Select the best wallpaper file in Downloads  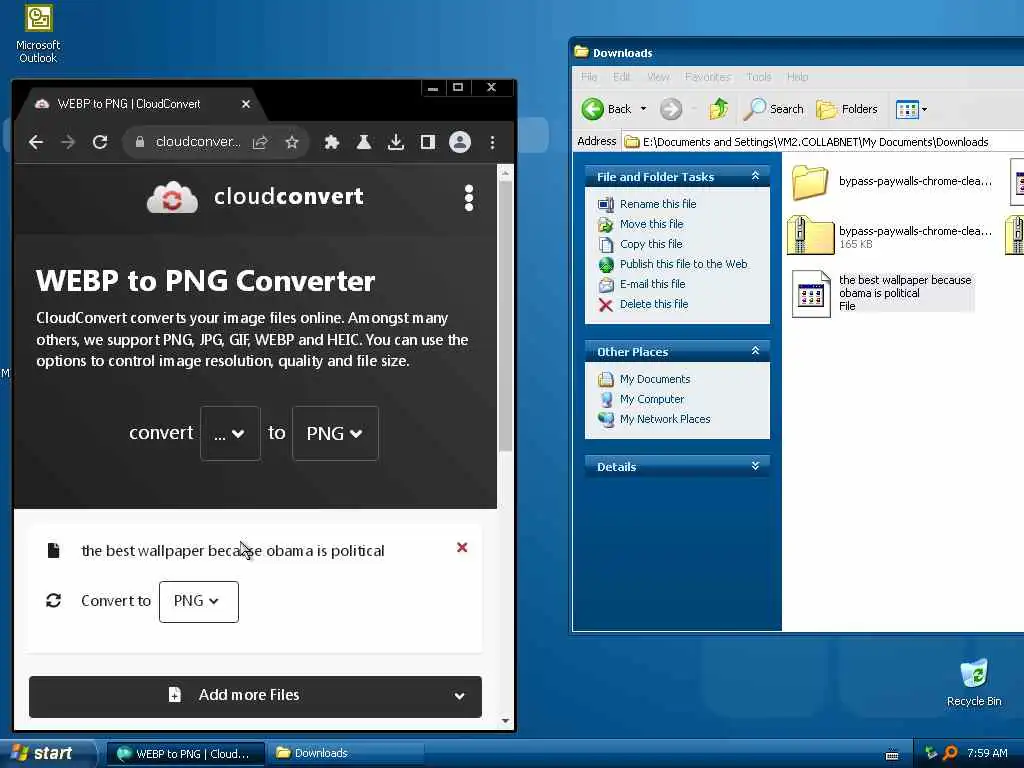pos(883,293)
